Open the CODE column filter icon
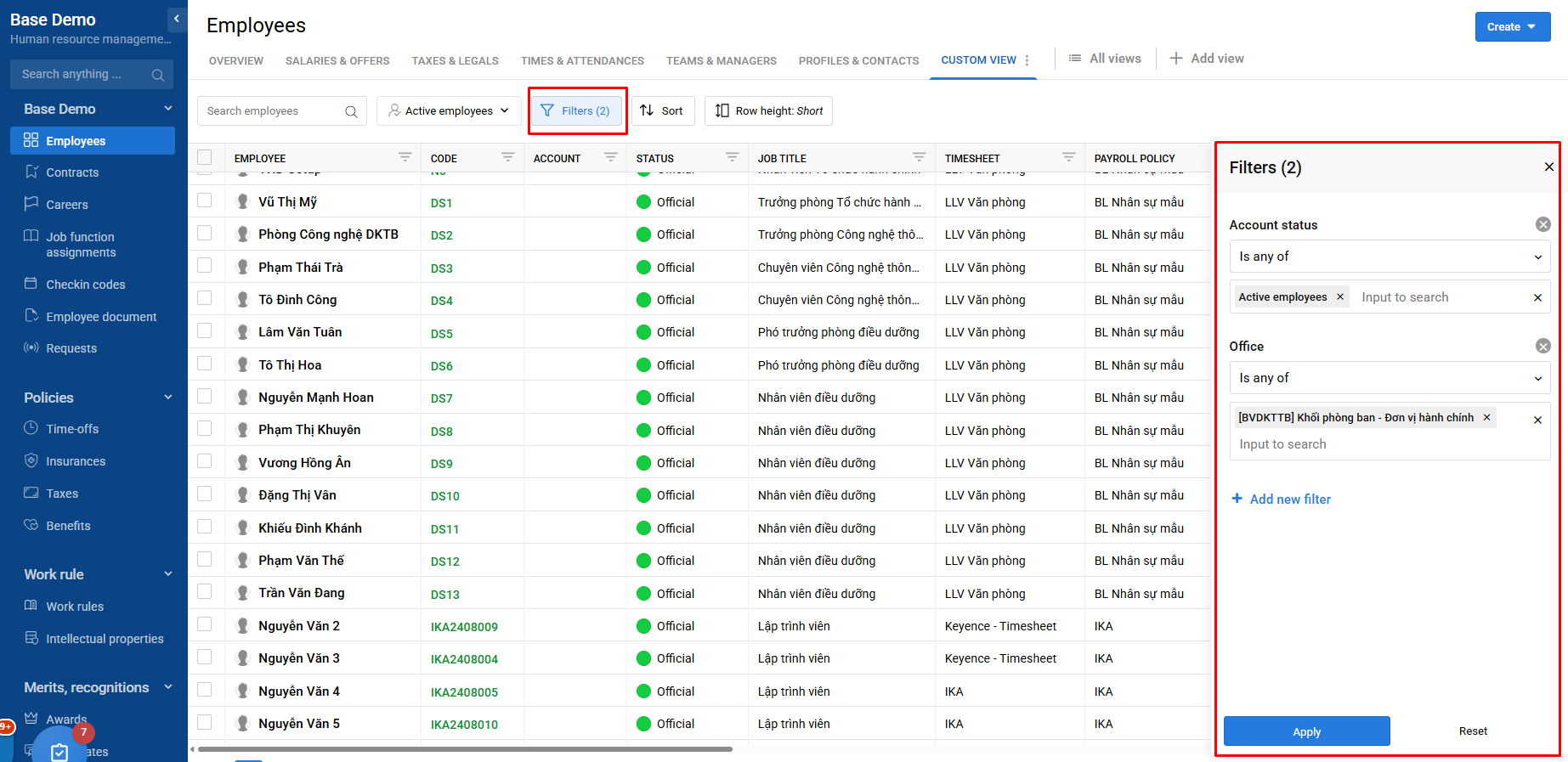The height and width of the screenshot is (762, 1568). 507,157
